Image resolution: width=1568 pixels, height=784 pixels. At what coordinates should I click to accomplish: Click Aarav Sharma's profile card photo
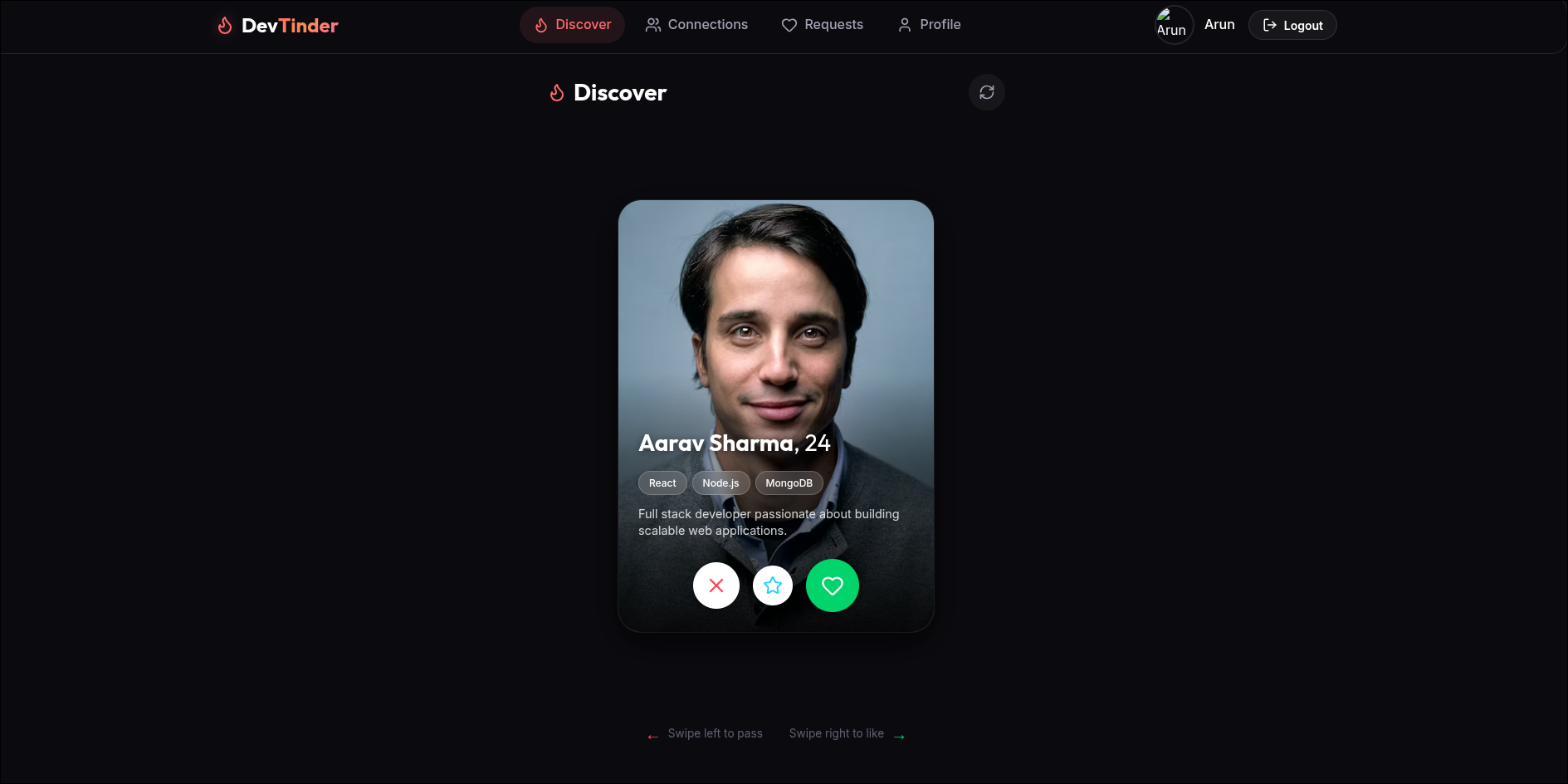pos(775,316)
